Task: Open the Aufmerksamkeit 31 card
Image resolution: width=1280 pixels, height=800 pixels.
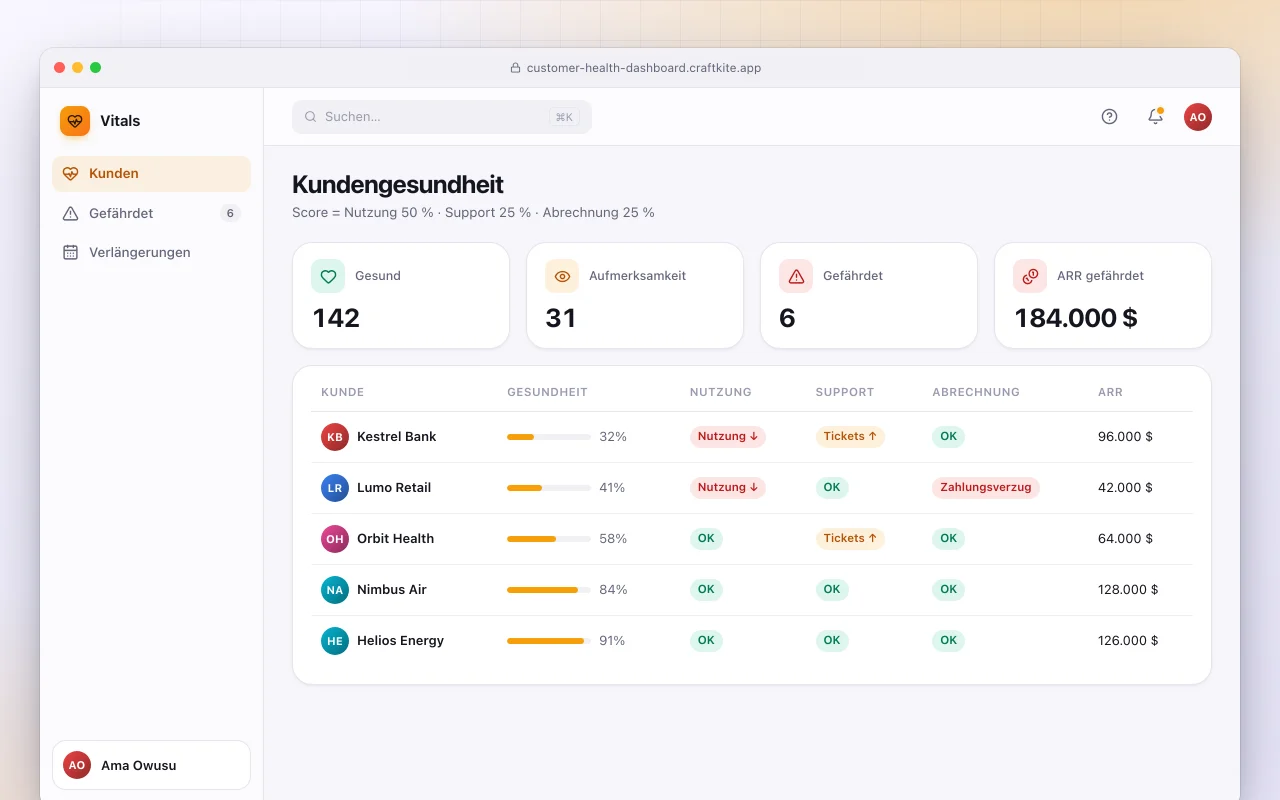Action: click(x=635, y=296)
